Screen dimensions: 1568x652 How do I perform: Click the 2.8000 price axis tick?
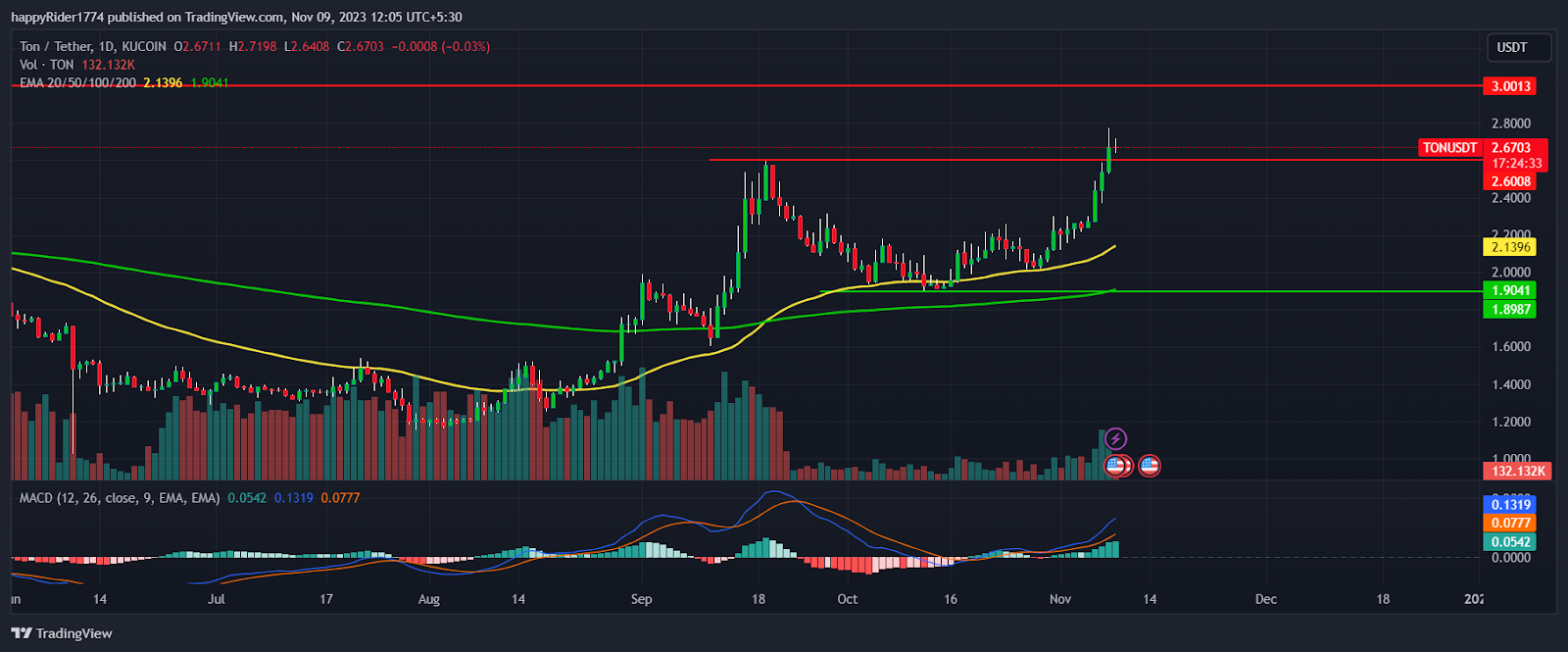pyautogui.click(x=1510, y=124)
